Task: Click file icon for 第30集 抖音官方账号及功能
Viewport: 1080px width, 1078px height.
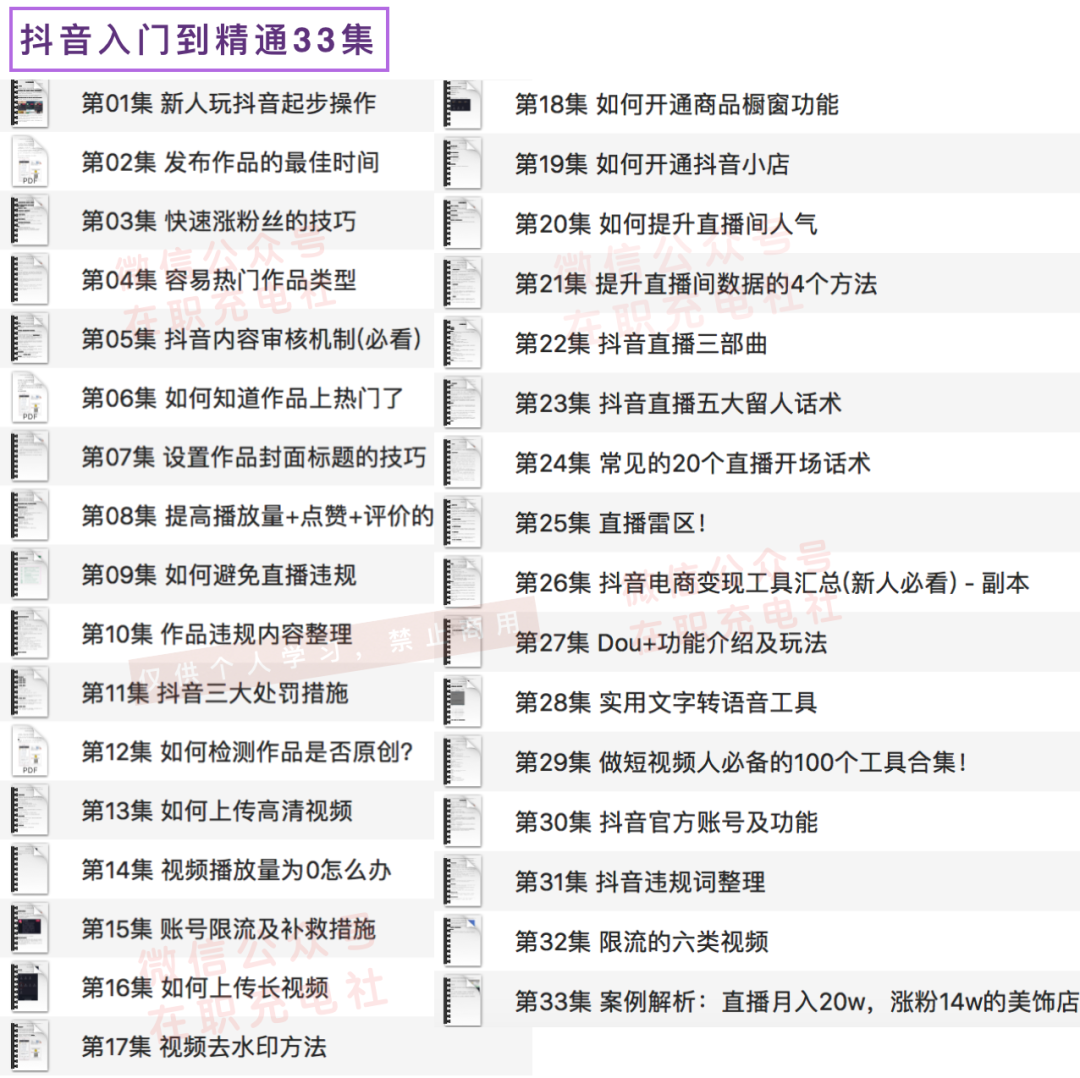Action: [x=462, y=822]
